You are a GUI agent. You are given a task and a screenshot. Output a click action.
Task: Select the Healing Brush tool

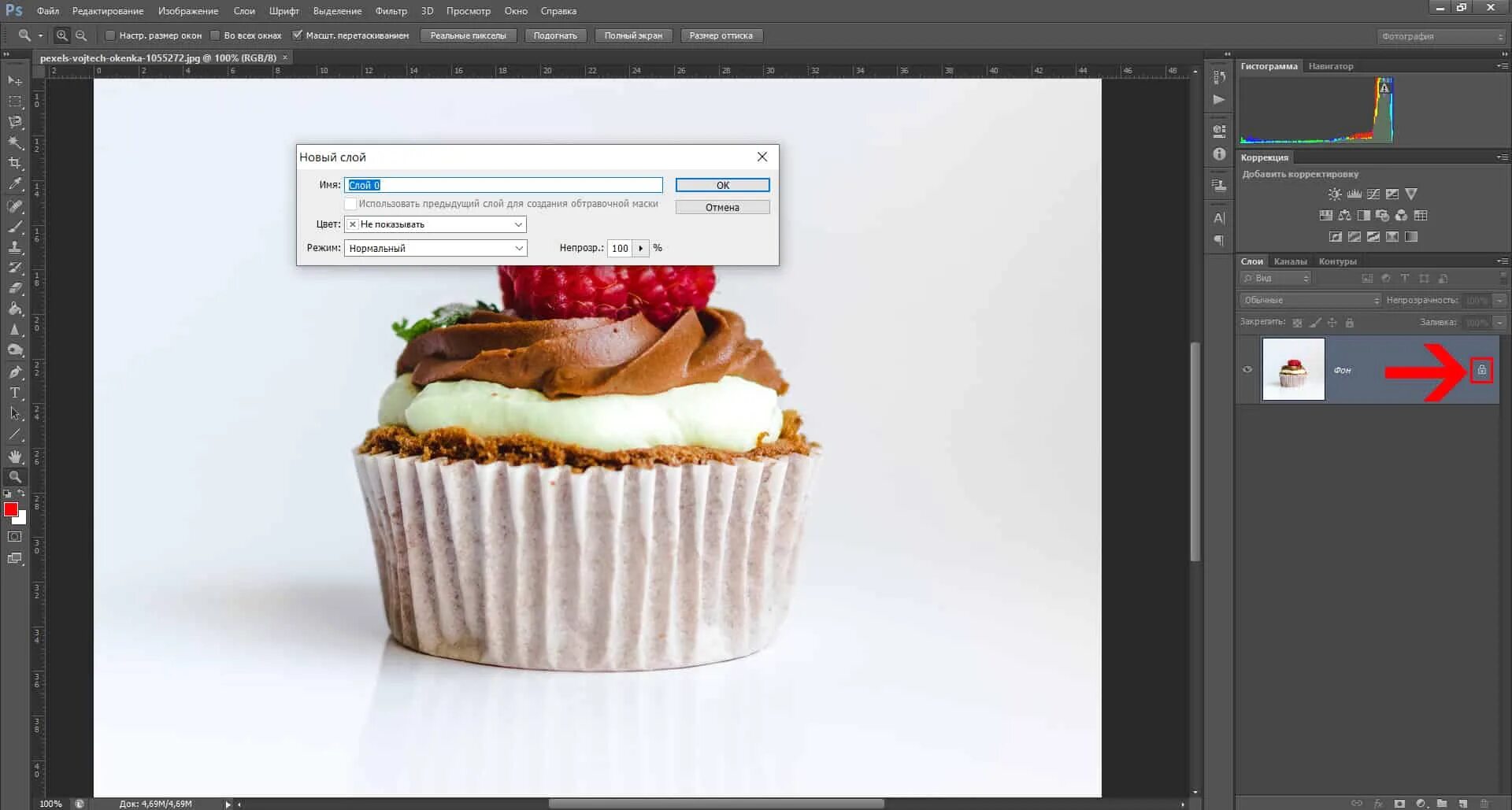pyautogui.click(x=15, y=206)
